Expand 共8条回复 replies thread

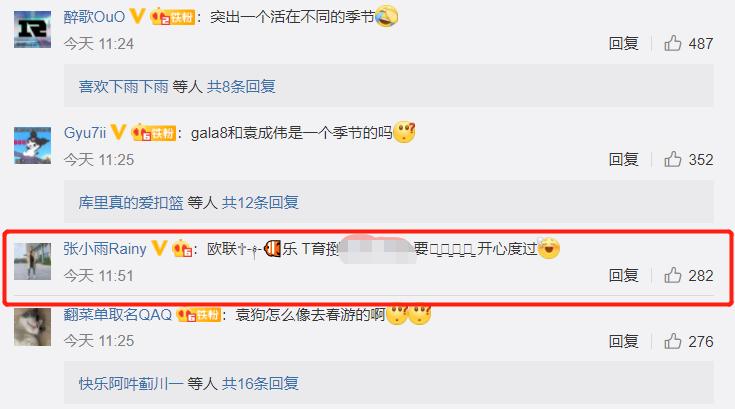(x=241, y=87)
